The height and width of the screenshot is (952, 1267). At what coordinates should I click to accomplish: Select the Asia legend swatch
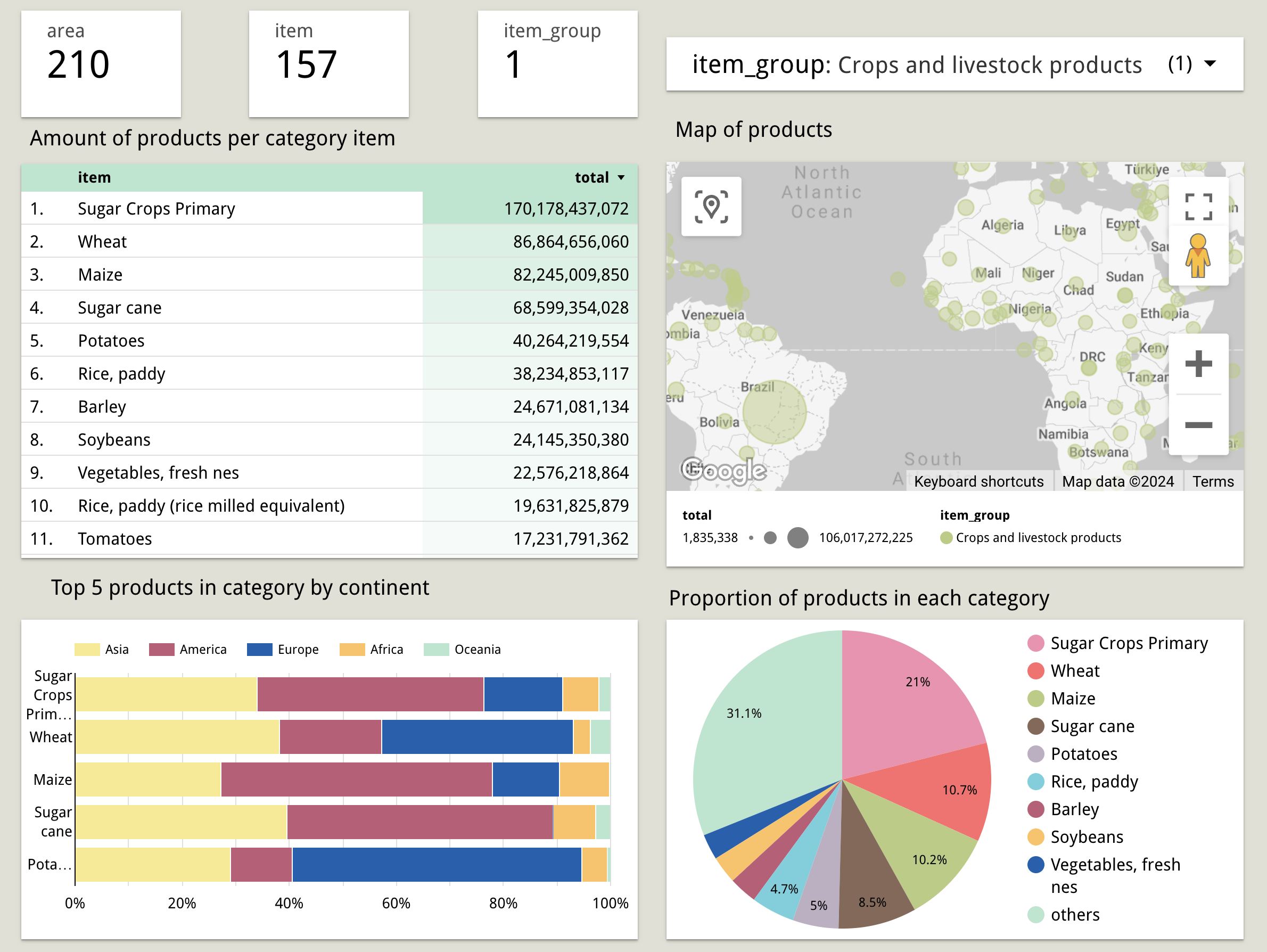(87, 650)
